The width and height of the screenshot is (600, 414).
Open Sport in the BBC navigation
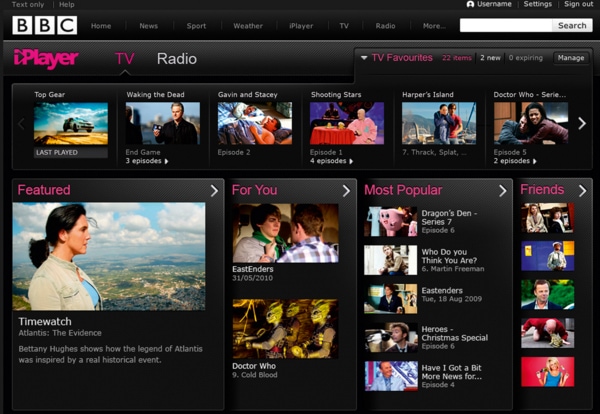click(x=196, y=26)
